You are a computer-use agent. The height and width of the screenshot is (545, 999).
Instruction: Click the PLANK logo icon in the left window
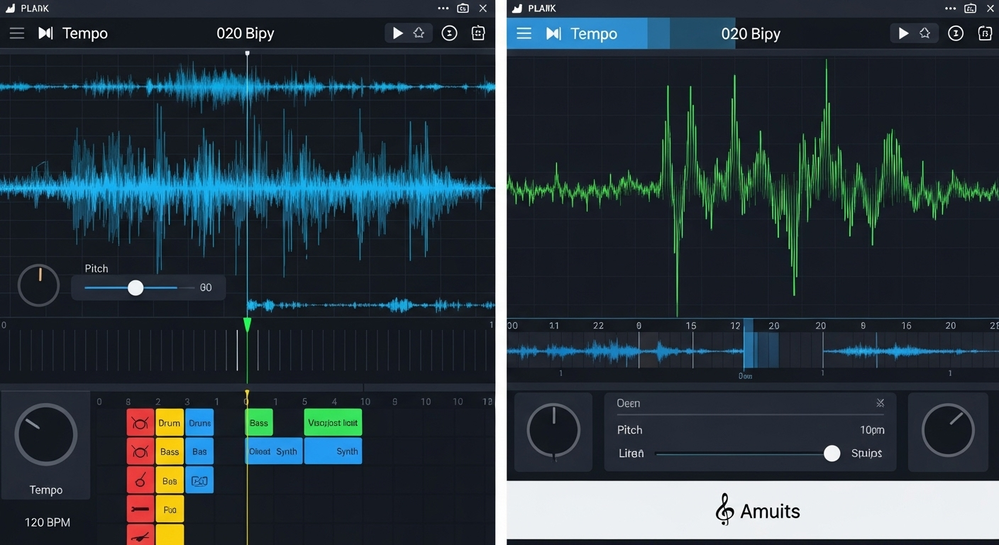point(10,8)
